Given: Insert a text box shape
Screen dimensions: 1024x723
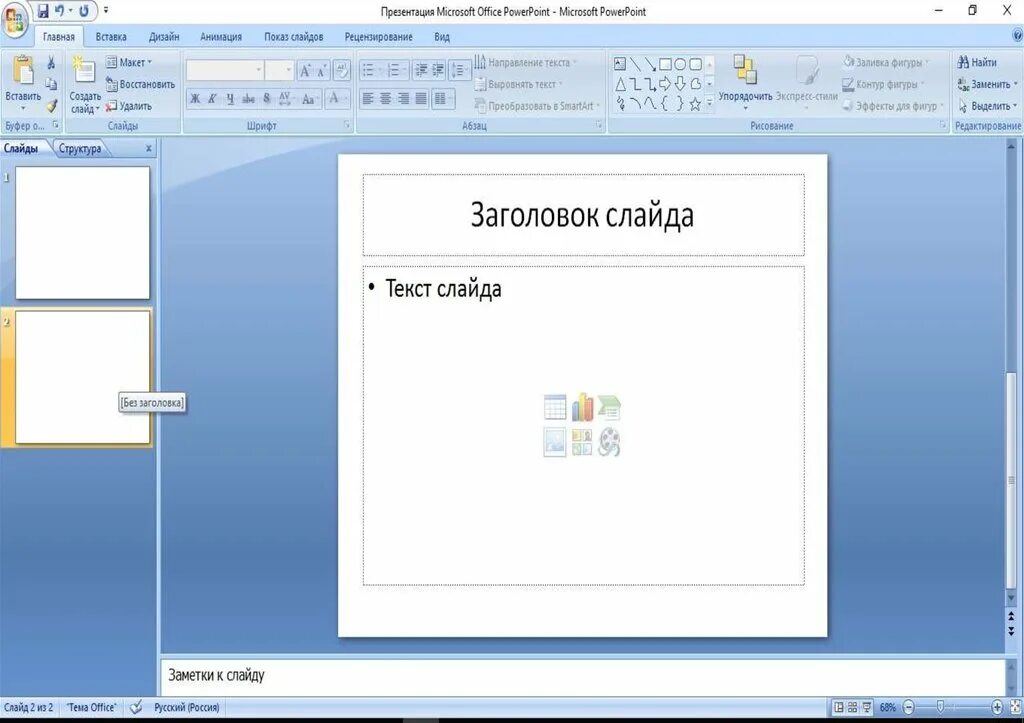Looking at the screenshot, I should (x=620, y=64).
